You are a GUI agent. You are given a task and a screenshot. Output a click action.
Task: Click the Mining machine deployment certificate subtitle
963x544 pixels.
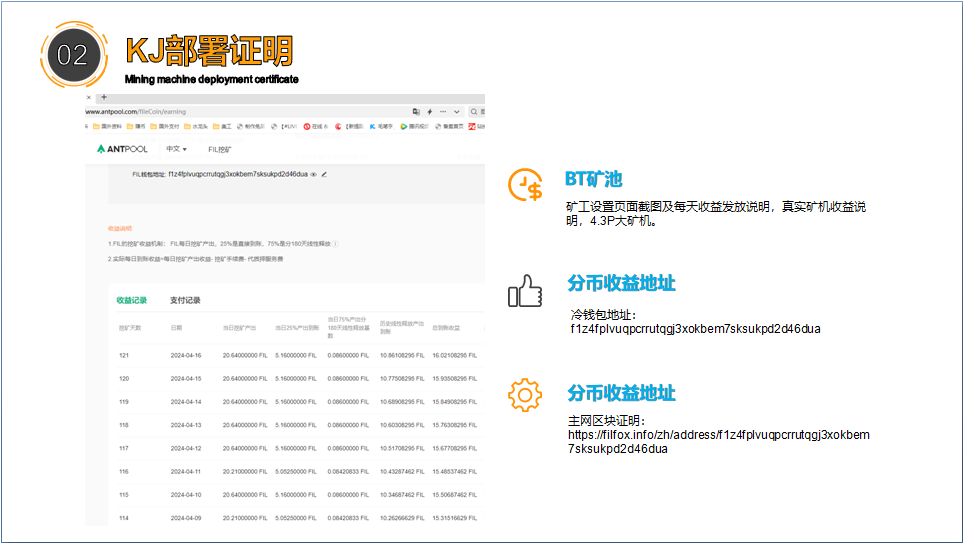[211, 79]
